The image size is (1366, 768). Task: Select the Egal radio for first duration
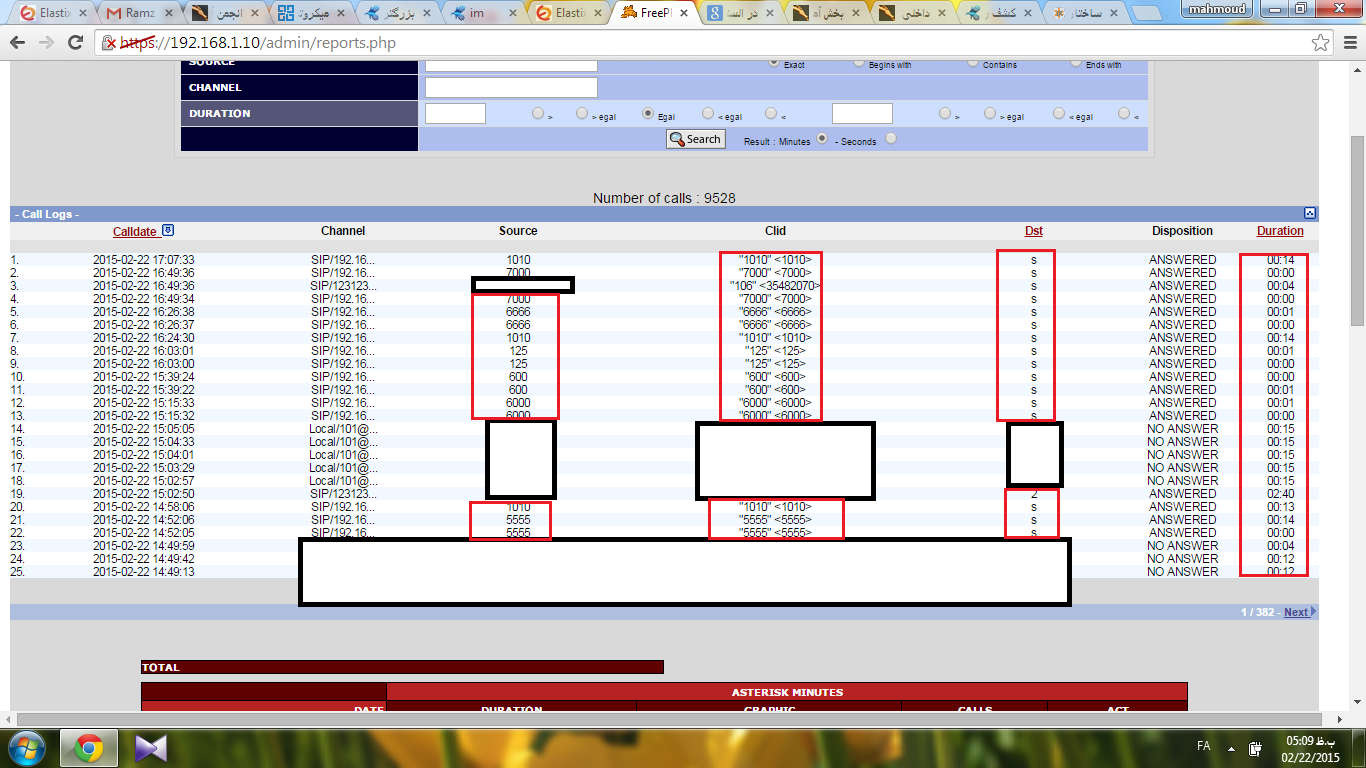tap(648, 114)
